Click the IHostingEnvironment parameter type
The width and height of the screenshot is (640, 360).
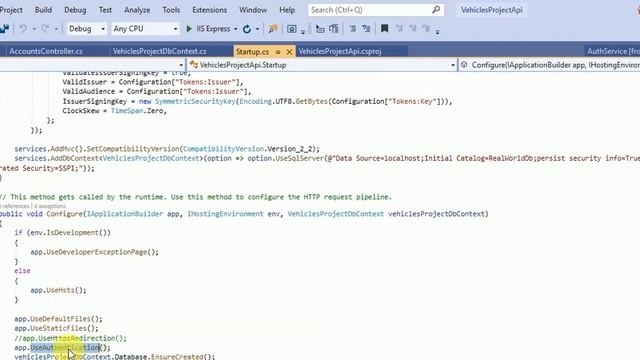coord(225,214)
